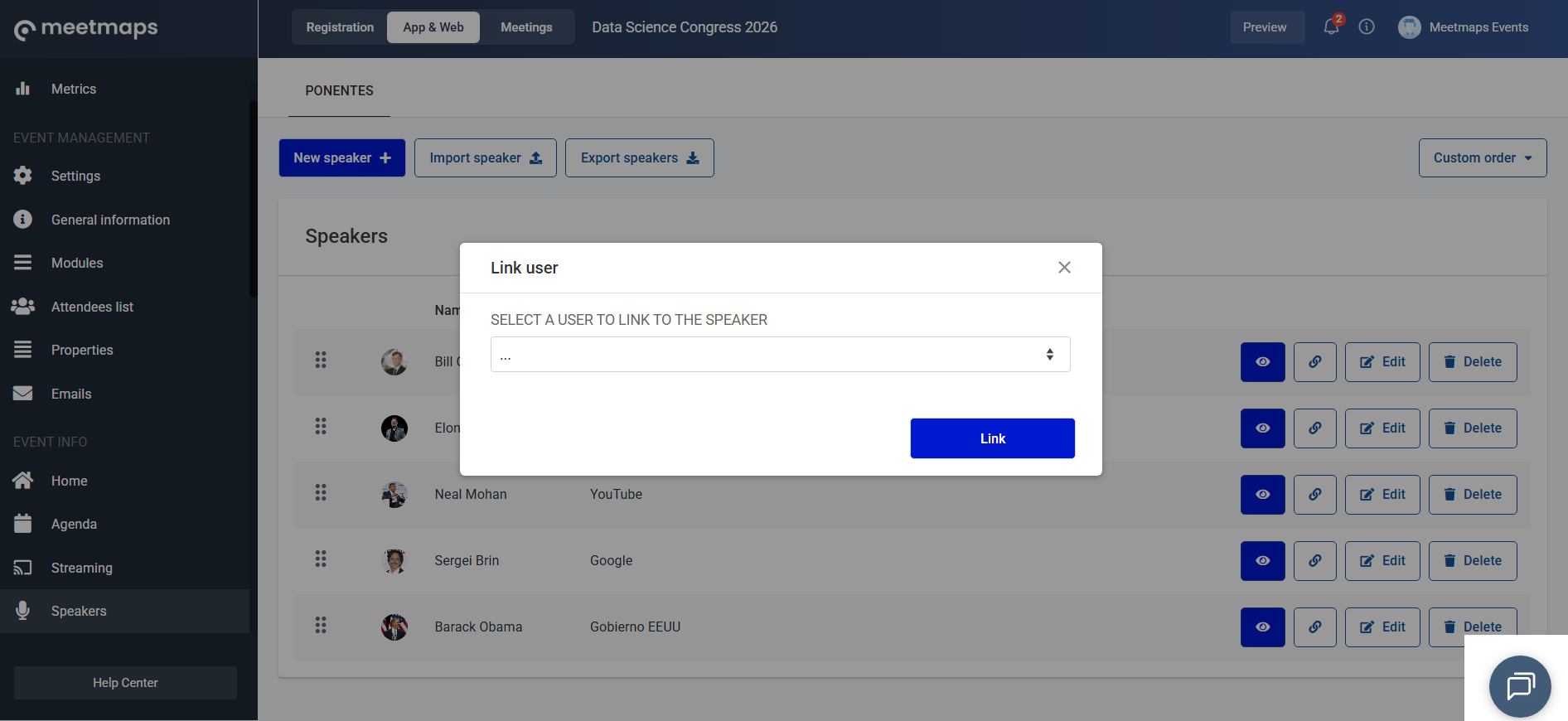The image size is (1568, 721).
Task: Close the Link user dialog
Action: [x=1064, y=267]
